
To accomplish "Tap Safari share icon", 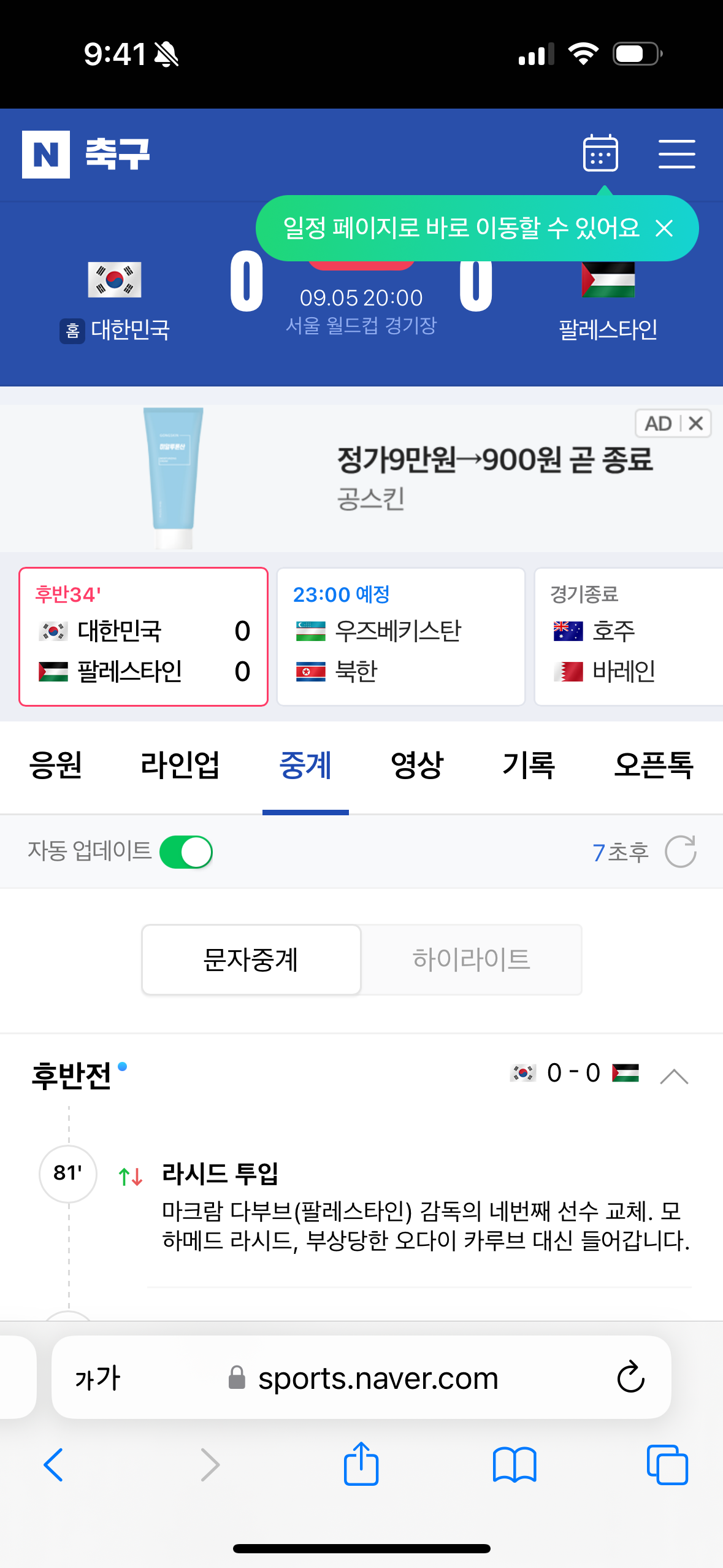I will click(361, 1464).
